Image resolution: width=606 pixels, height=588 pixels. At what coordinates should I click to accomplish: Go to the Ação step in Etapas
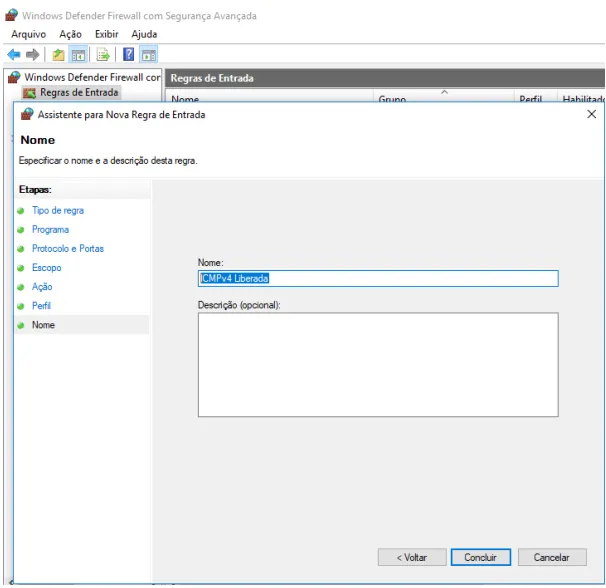(42, 286)
